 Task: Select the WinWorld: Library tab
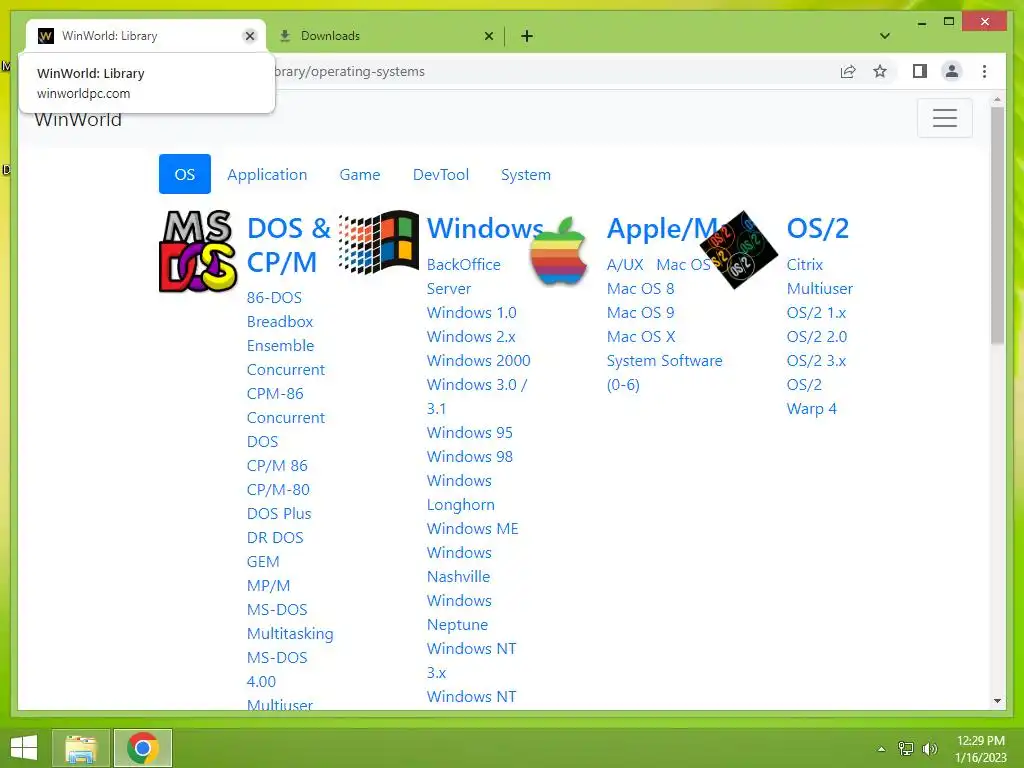(x=146, y=36)
